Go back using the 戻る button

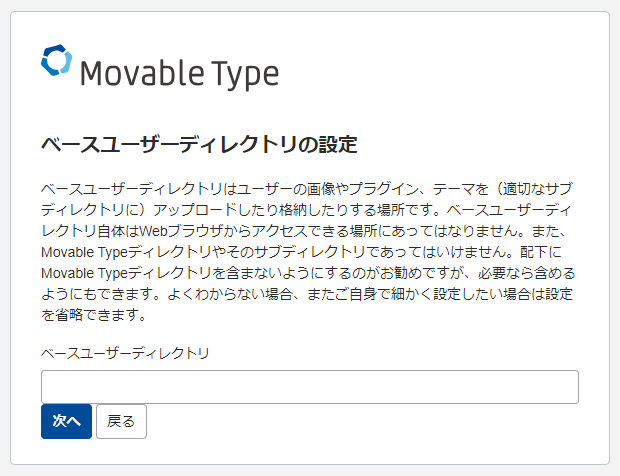point(121,421)
